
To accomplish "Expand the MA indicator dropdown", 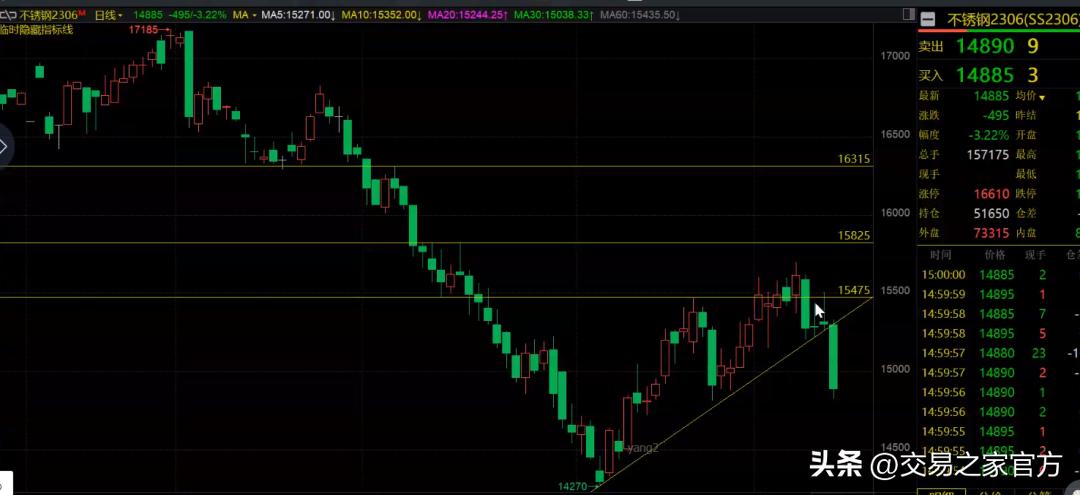I will [244, 15].
